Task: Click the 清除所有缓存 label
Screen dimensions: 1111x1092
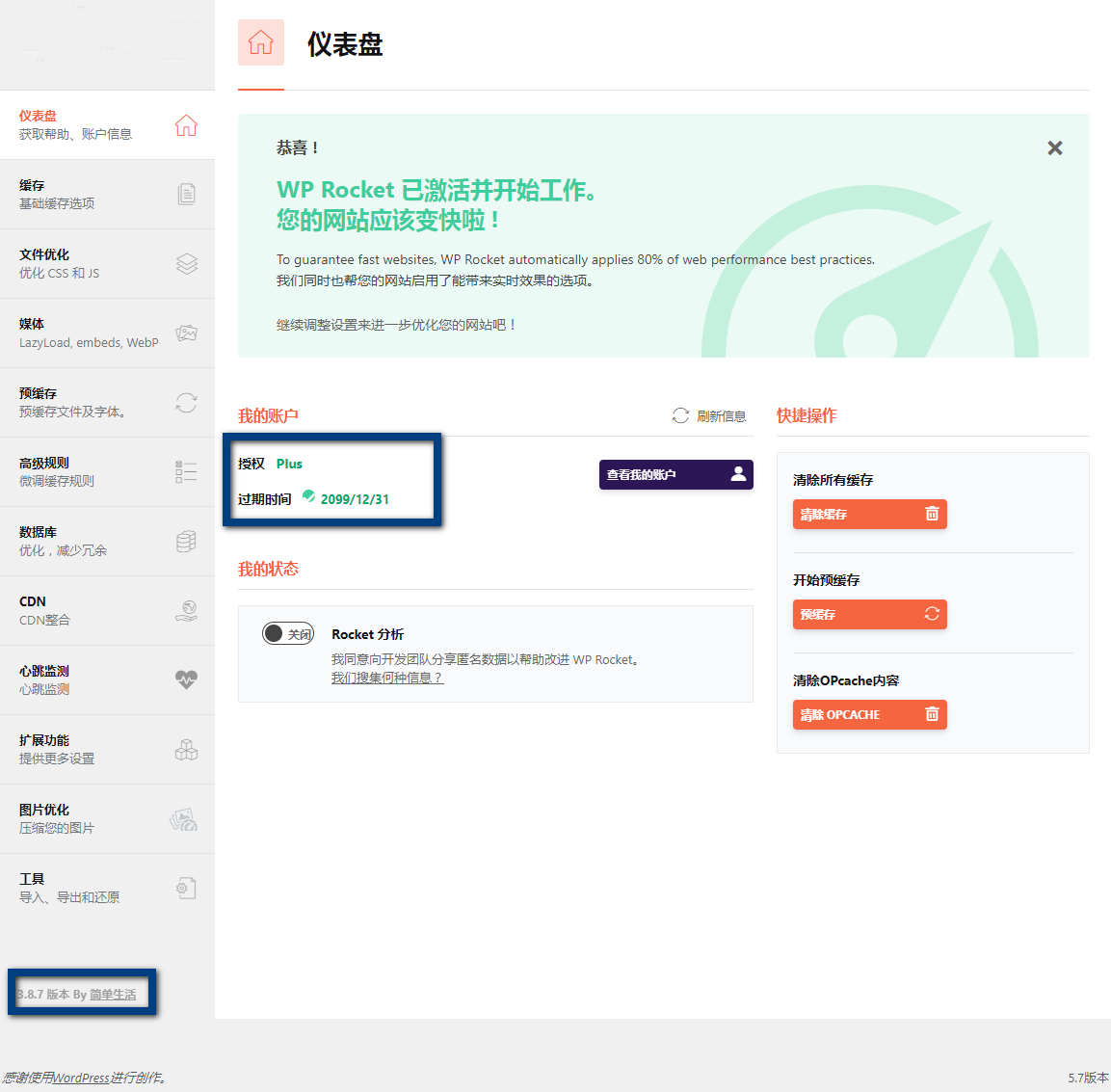Action: (x=833, y=480)
